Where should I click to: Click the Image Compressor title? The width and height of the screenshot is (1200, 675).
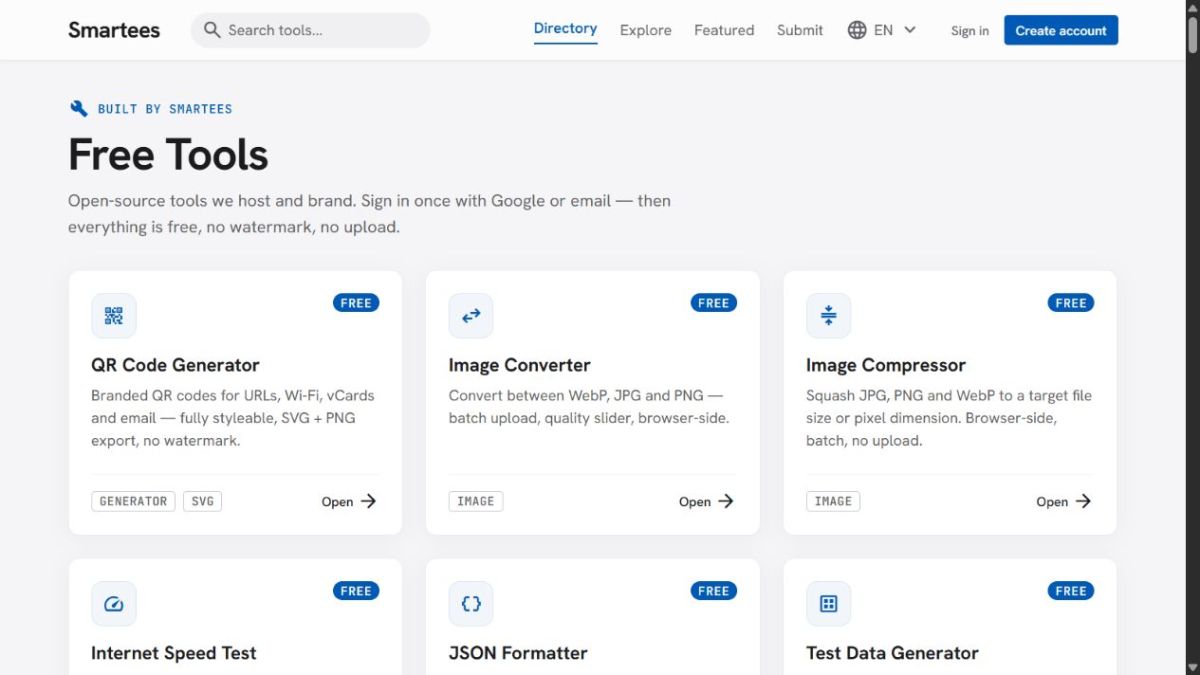click(x=886, y=365)
